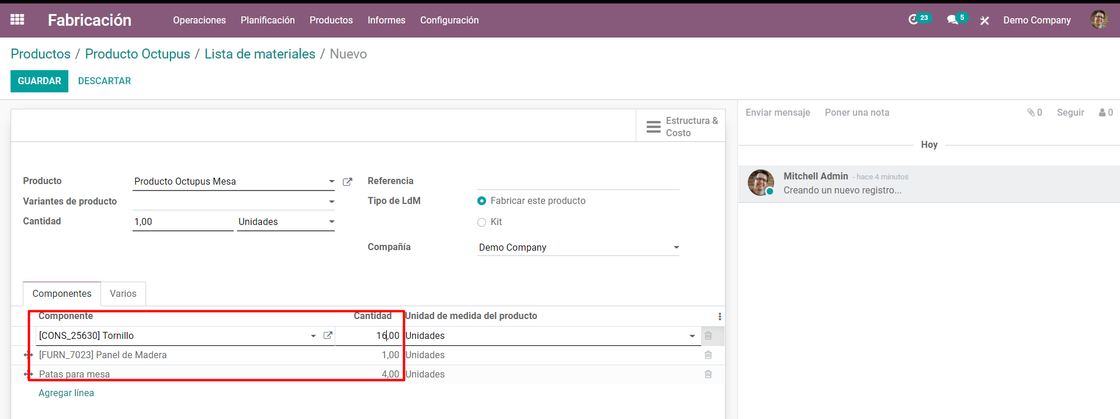Click the attachments paperclip counter
Viewport: 1120px width, 419px height.
[x=1034, y=113]
